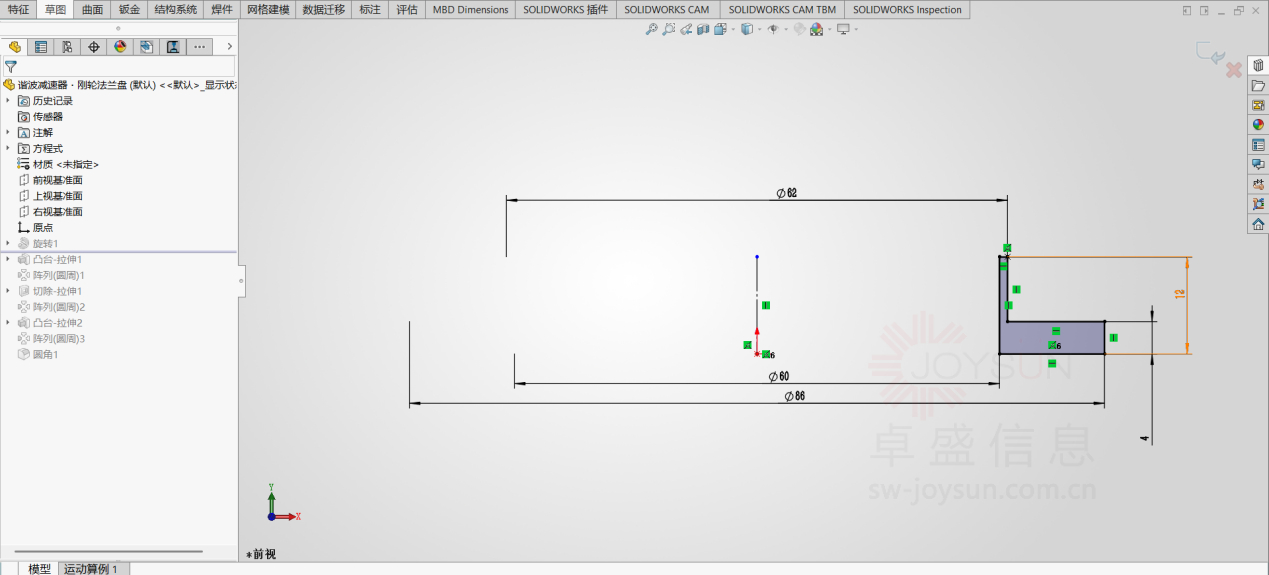This screenshot has height=575, width=1269.
Task: Select 前视基准面 in the feature tree
Action: click(57, 180)
